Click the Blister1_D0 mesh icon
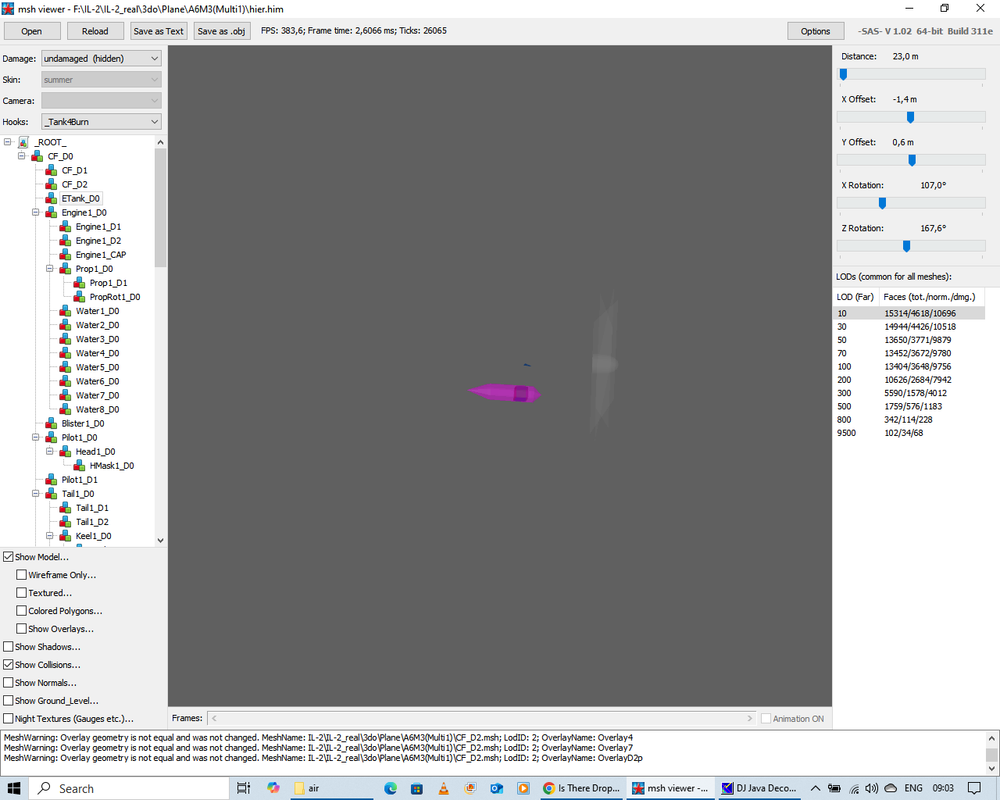Viewport: 1000px width, 800px height. pyautogui.click(x=52, y=423)
